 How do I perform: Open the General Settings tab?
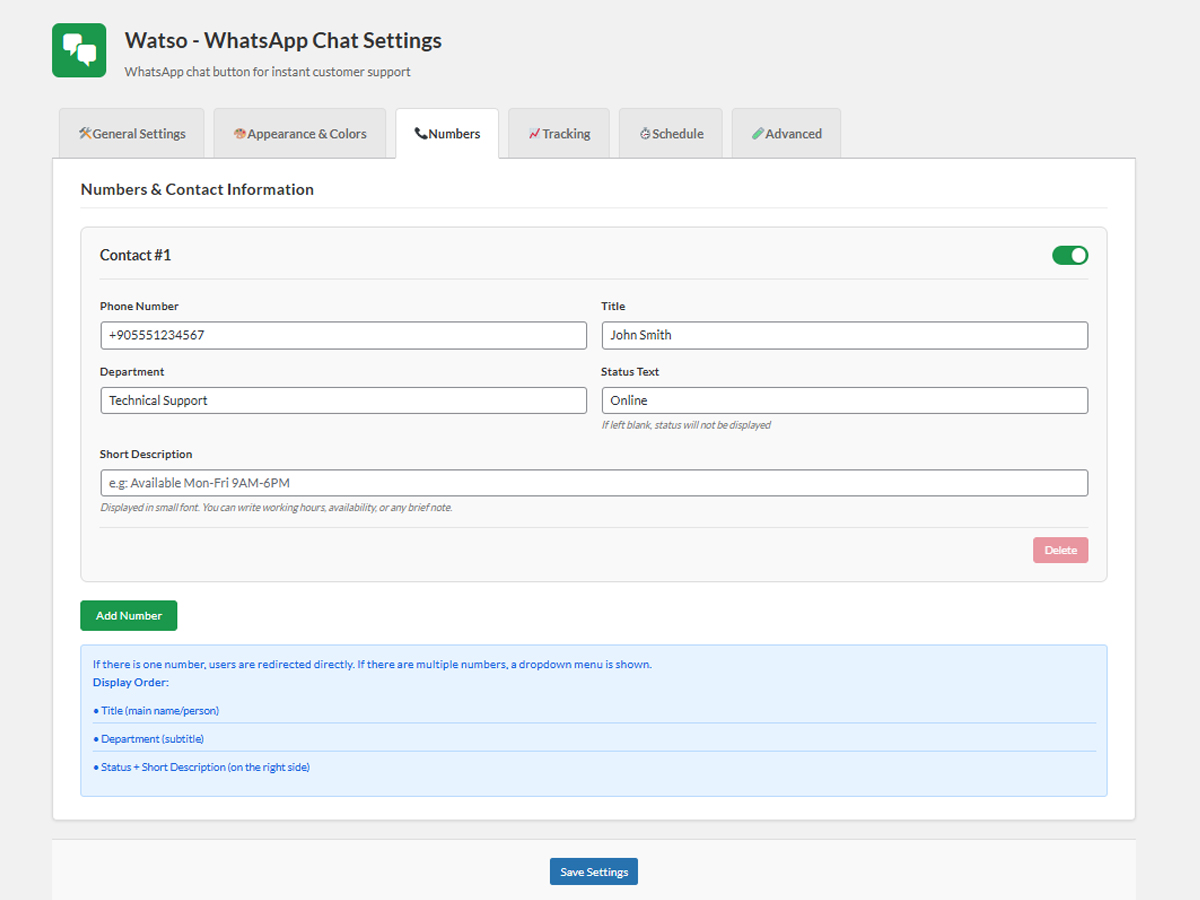coord(132,133)
